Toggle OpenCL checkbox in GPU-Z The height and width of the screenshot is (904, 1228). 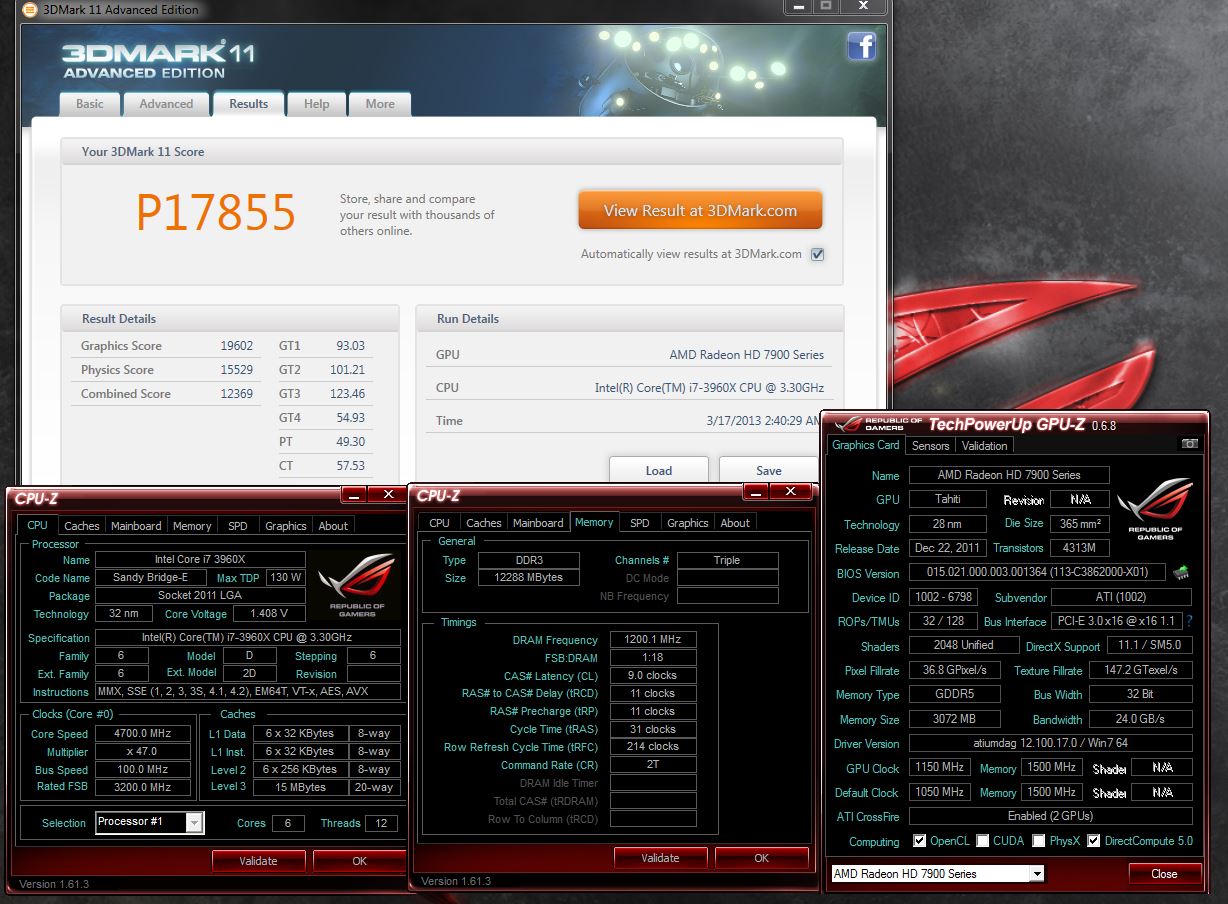(x=919, y=841)
